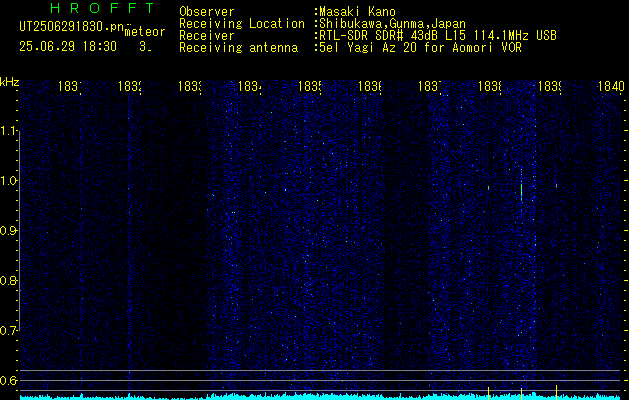Click the kHz axis unit label
The image size is (629, 400).
(9, 82)
